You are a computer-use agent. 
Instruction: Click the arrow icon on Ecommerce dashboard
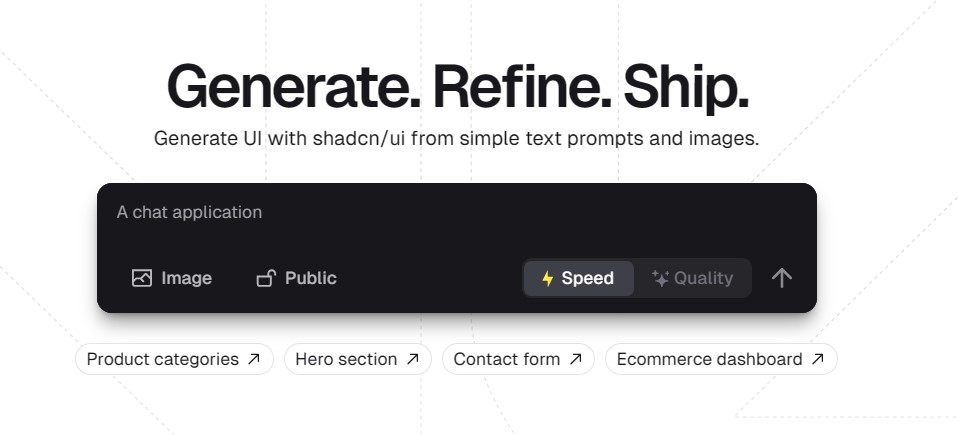pos(817,359)
